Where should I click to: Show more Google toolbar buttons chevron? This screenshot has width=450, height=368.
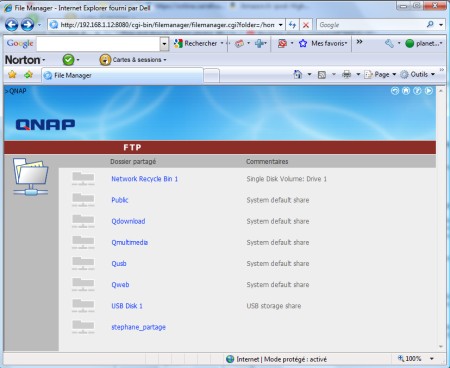(359, 42)
